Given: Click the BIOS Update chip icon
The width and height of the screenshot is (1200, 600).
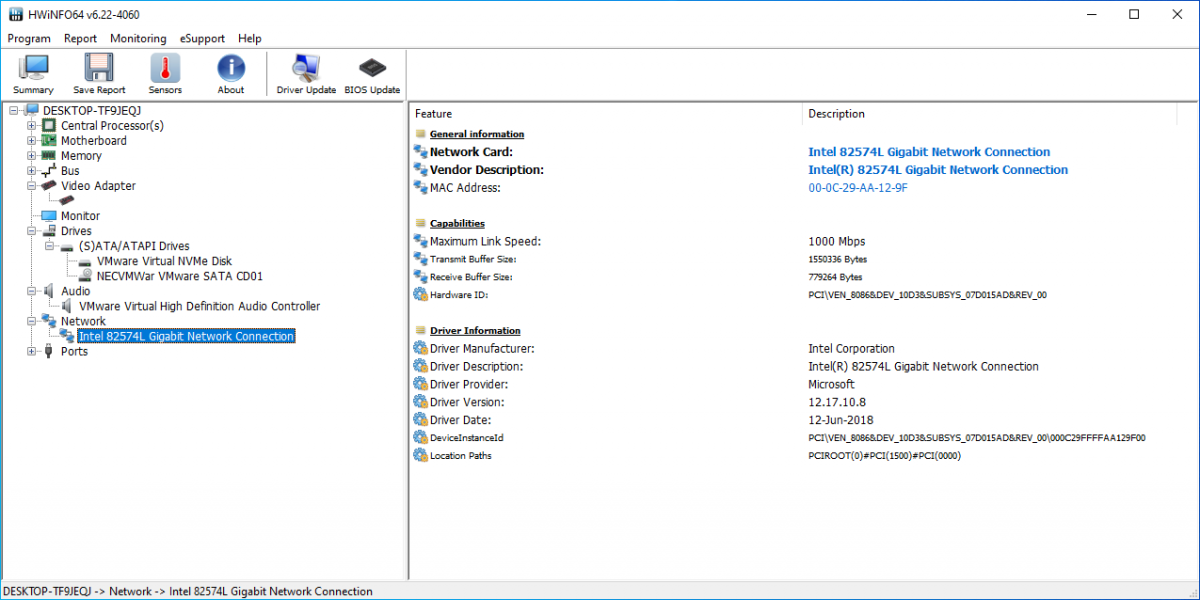Looking at the screenshot, I should [372, 74].
